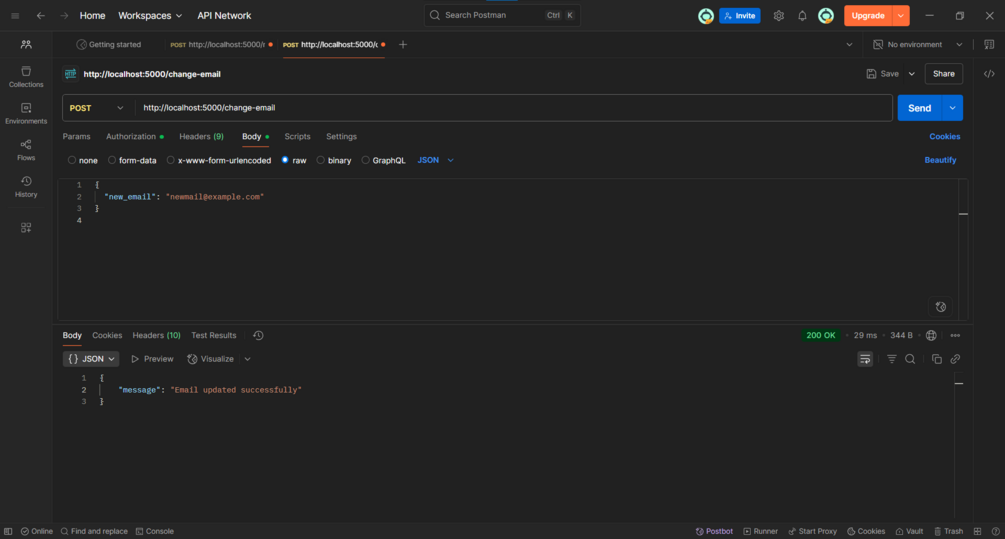This screenshot has height=539, width=1005.
Task: Switch to the Scripts tab
Action: point(297,137)
